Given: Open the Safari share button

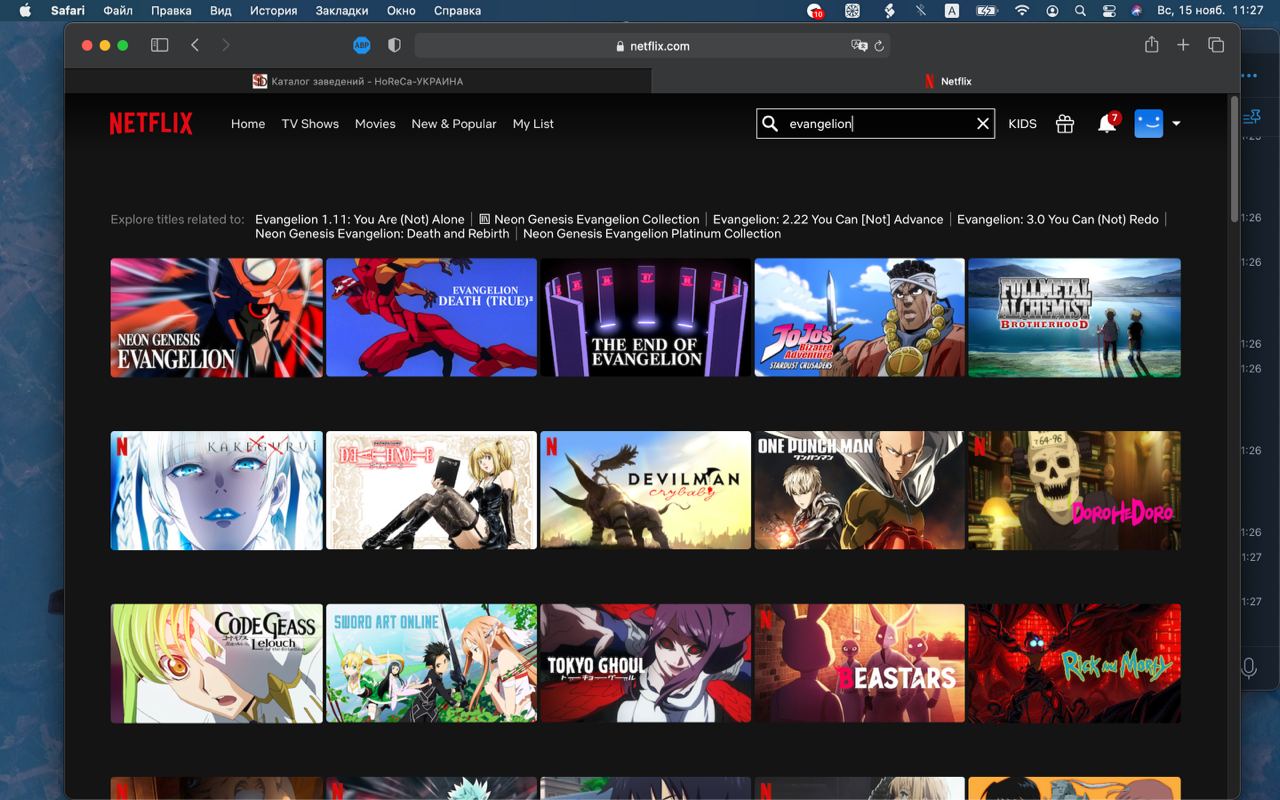Looking at the screenshot, I should [x=1152, y=44].
